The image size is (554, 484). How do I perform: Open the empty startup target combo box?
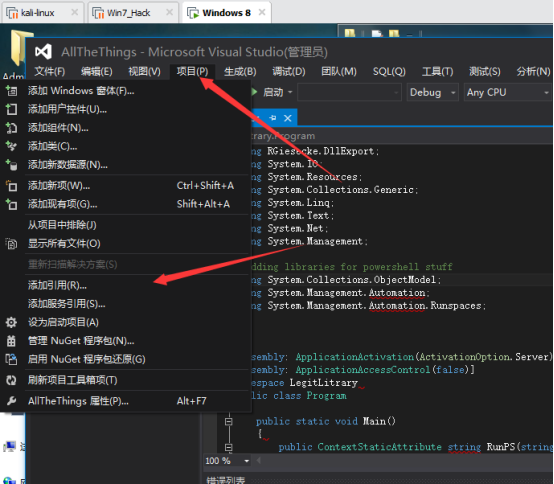(x=349, y=93)
